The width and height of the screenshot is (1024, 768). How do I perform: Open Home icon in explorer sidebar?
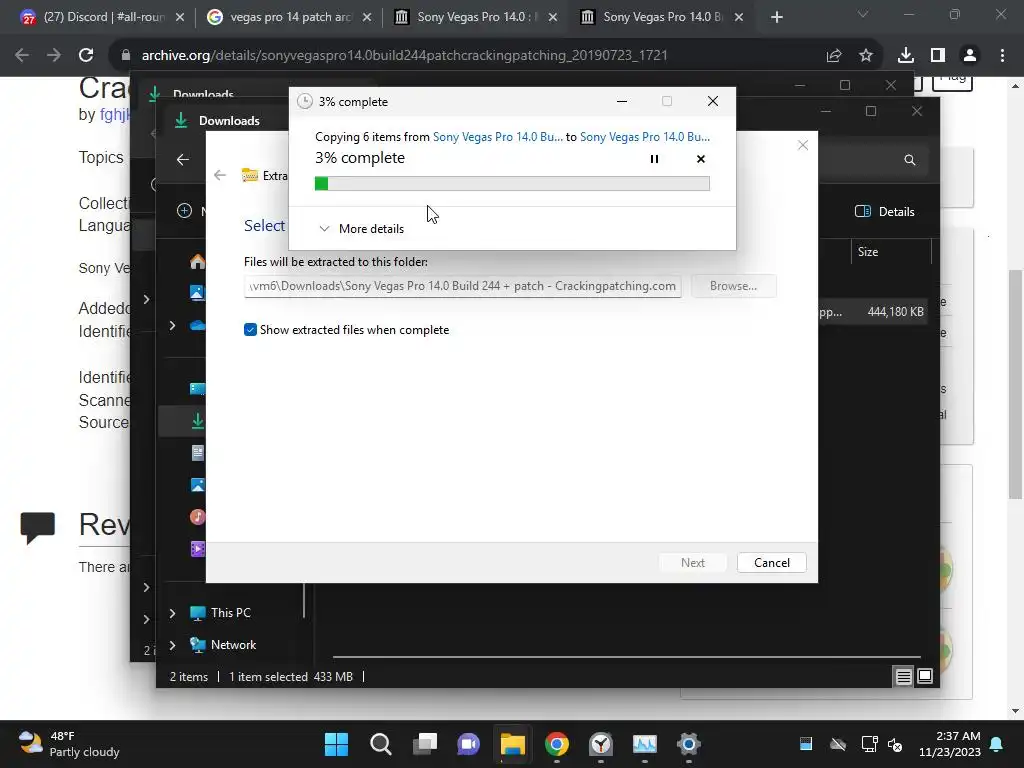point(197,262)
